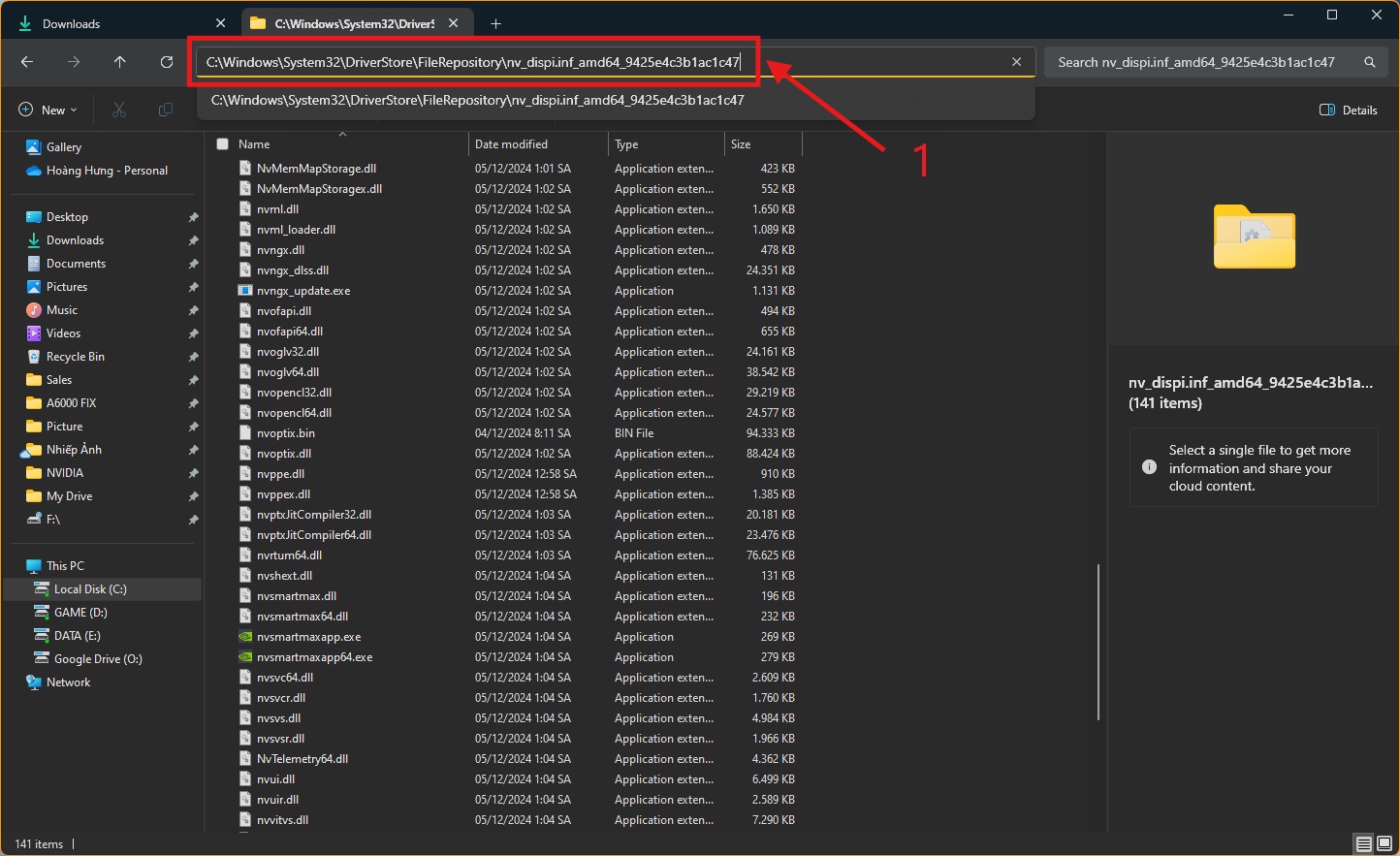The width and height of the screenshot is (1400, 856).
Task: Go up one folder level
Action: pyautogui.click(x=120, y=62)
